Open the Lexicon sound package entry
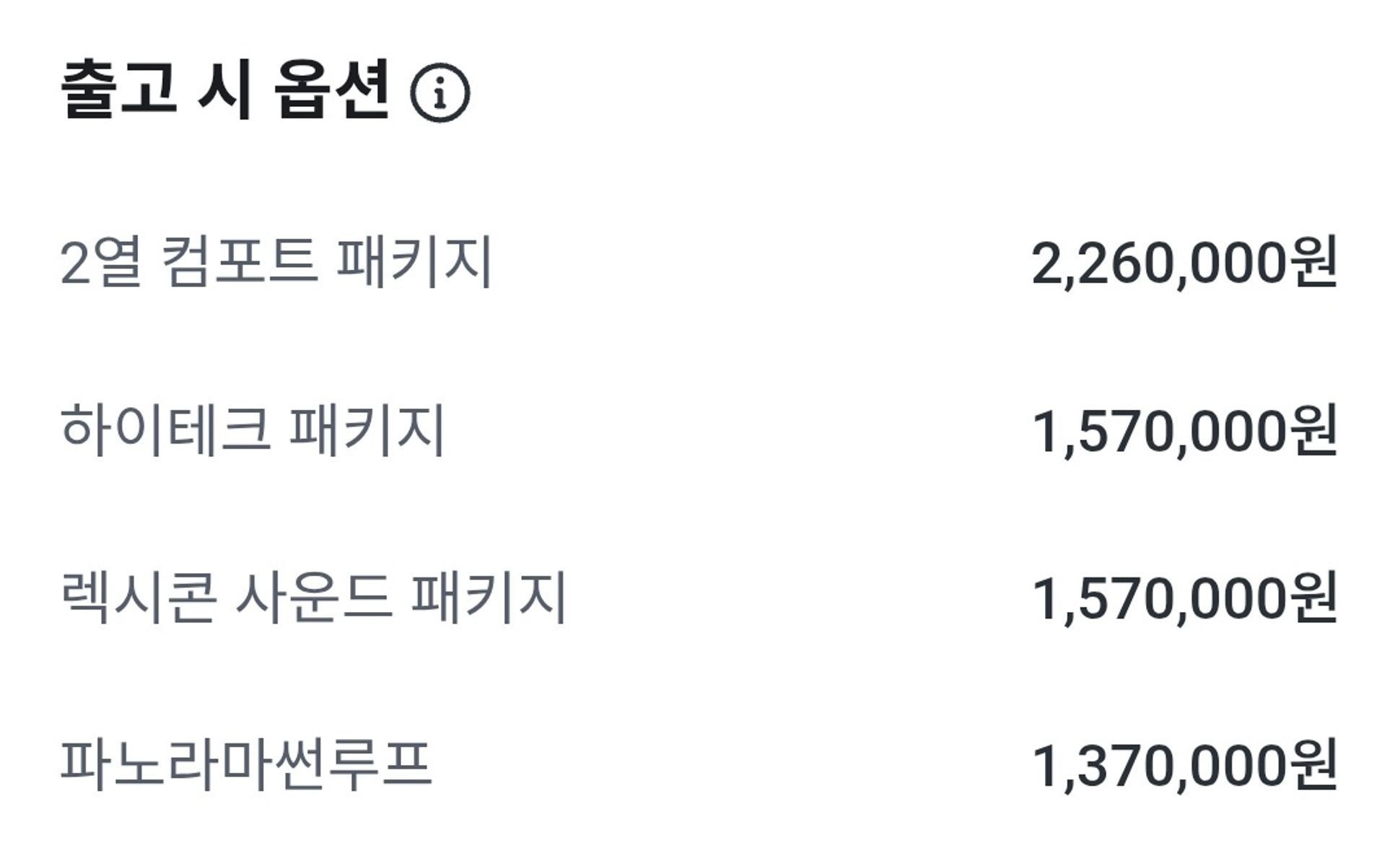This screenshot has height=866, width=1400. (x=313, y=598)
